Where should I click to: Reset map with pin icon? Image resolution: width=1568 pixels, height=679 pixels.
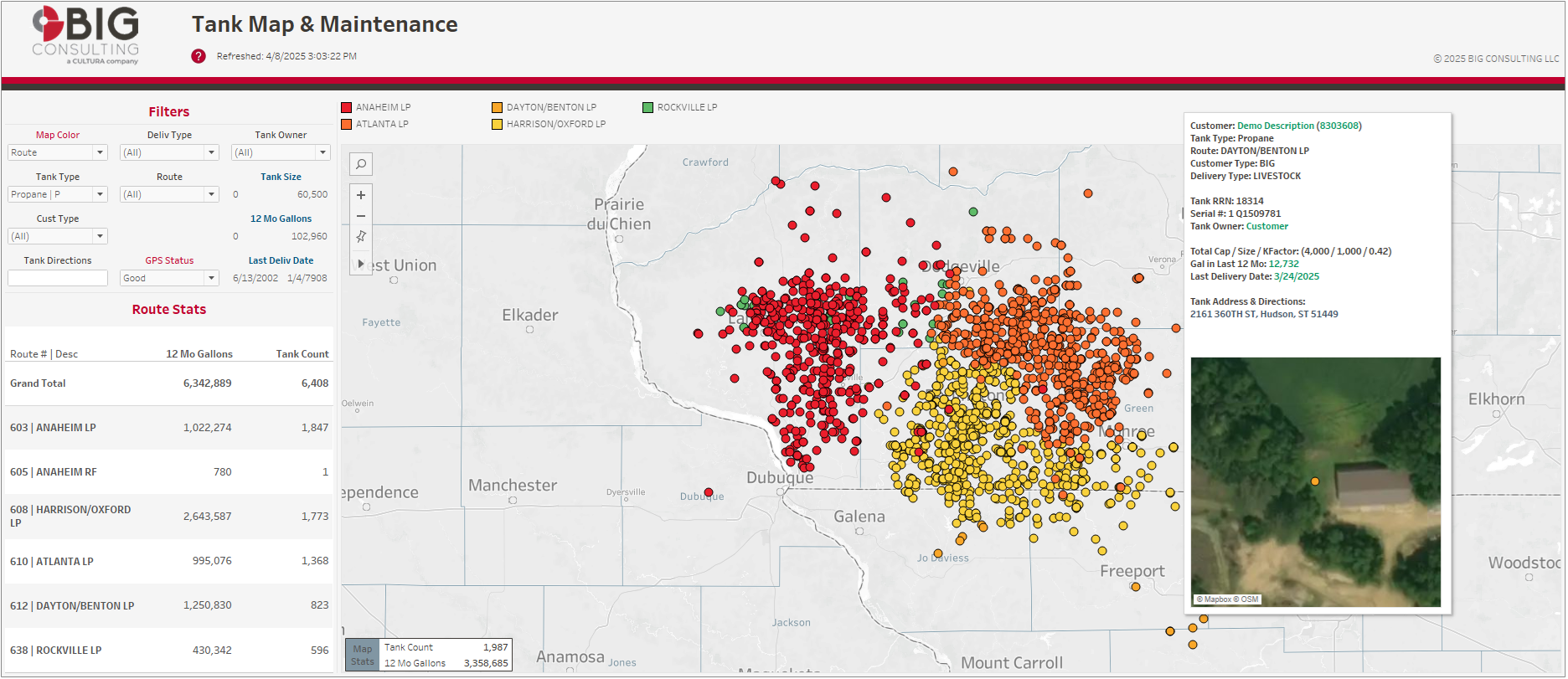(361, 237)
